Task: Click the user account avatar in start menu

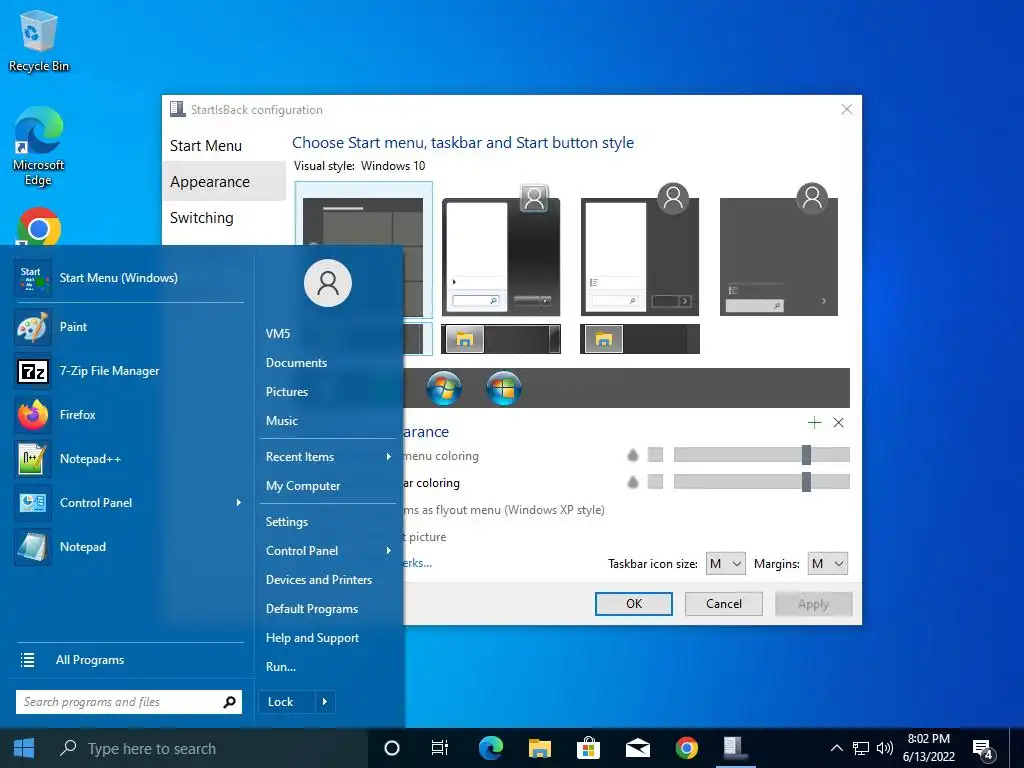Action: coord(328,283)
